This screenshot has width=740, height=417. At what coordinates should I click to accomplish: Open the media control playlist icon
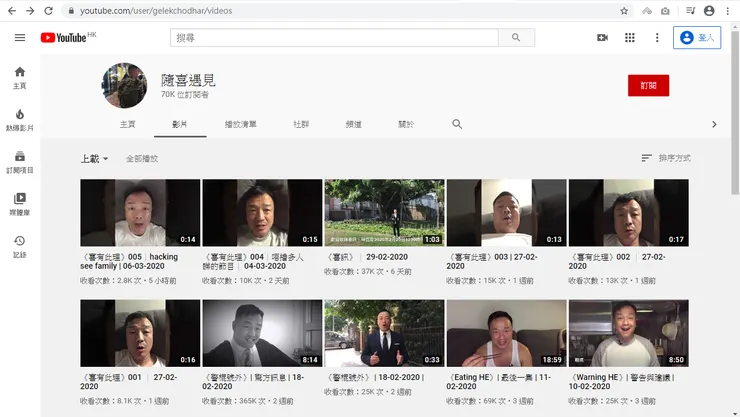690,10
